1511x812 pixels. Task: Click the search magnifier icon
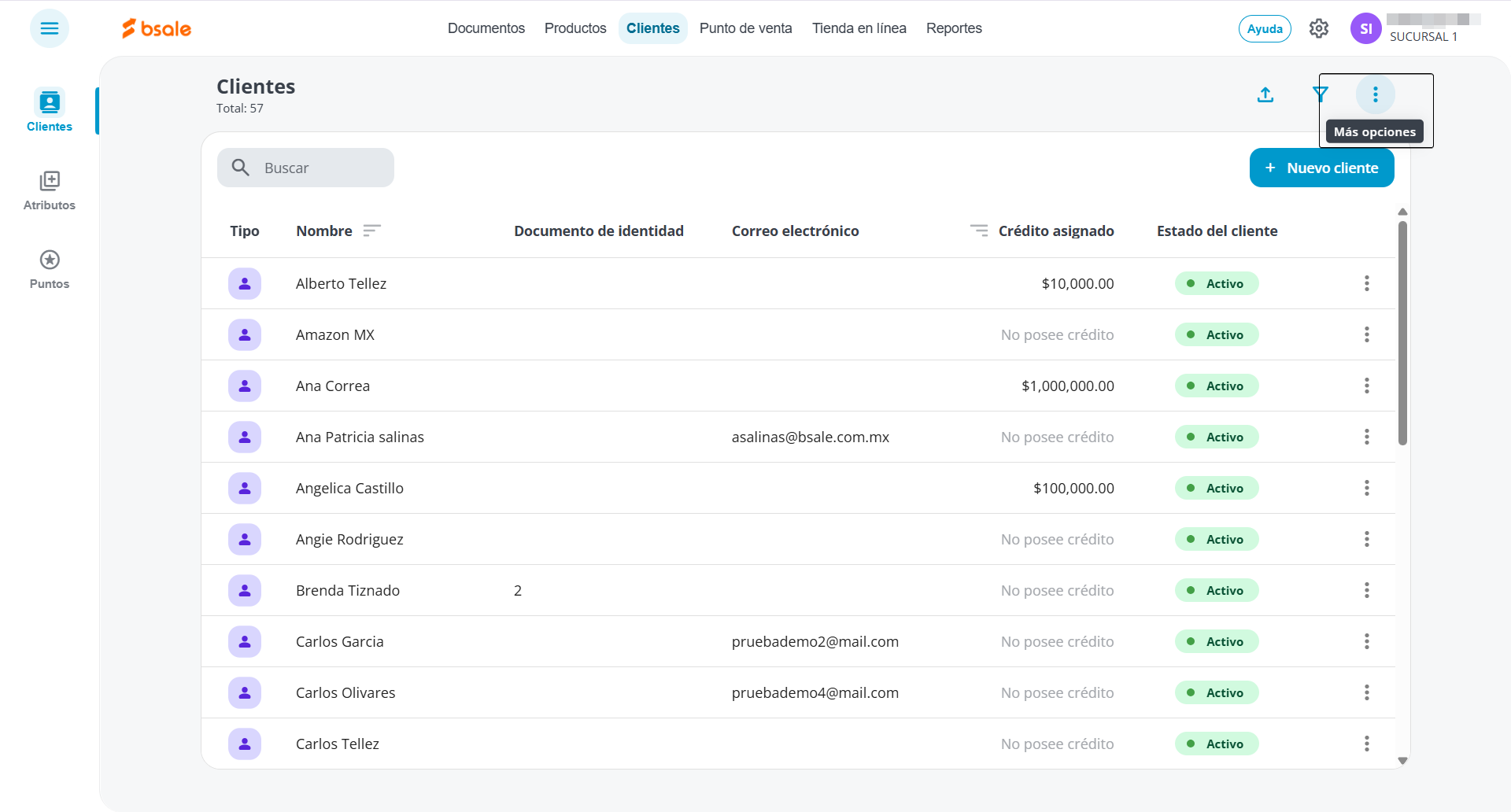[241, 168]
